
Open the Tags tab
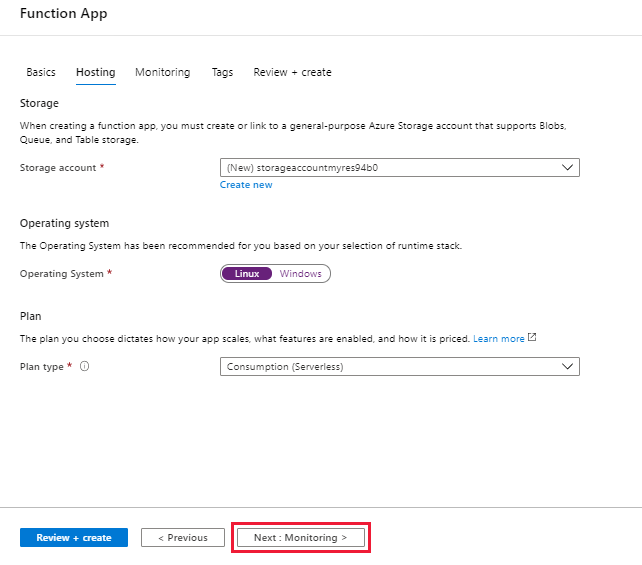point(222,72)
